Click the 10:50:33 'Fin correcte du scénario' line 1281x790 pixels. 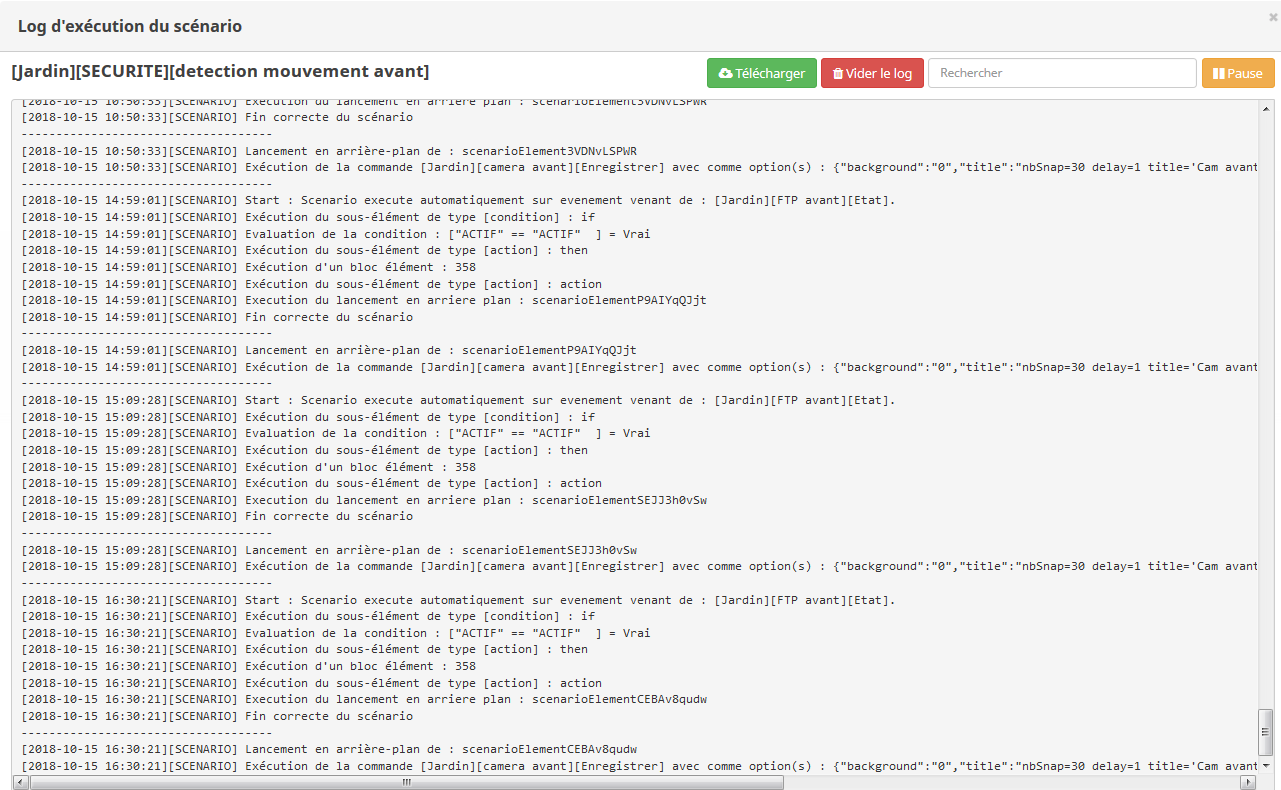[217, 117]
